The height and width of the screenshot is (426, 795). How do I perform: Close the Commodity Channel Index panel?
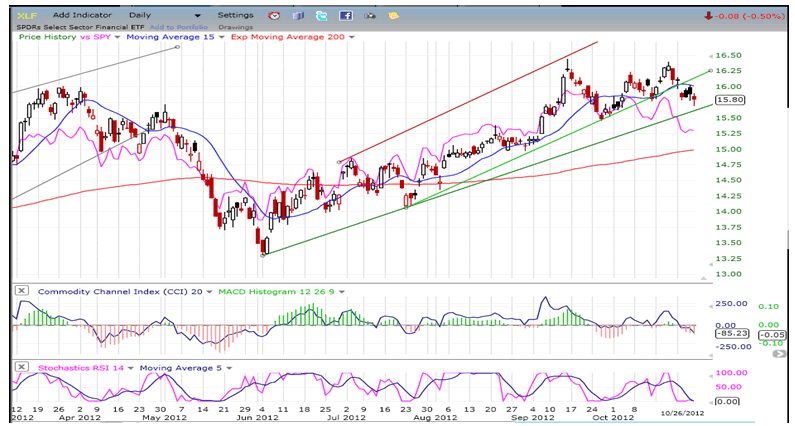[x=21, y=291]
